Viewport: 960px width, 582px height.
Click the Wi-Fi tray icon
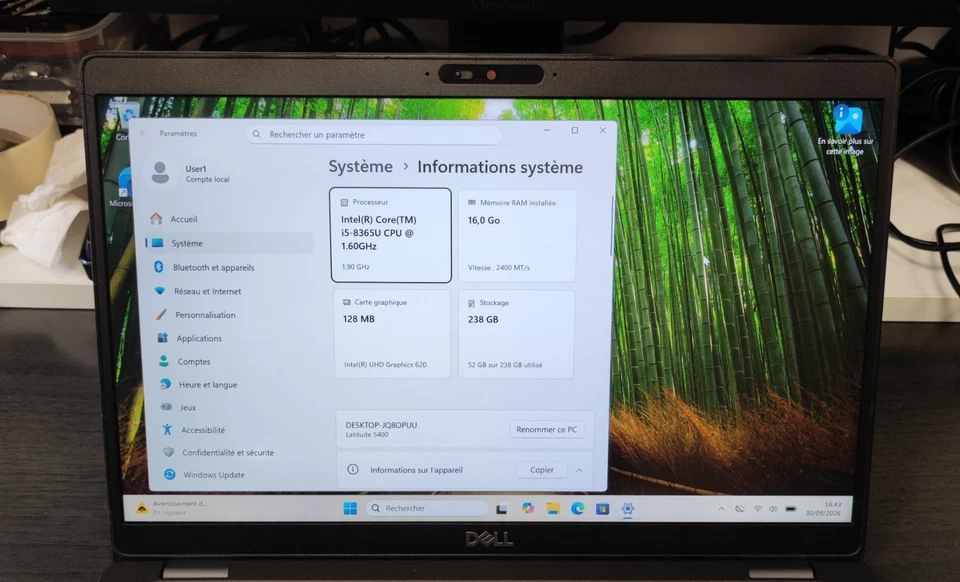click(757, 509)
